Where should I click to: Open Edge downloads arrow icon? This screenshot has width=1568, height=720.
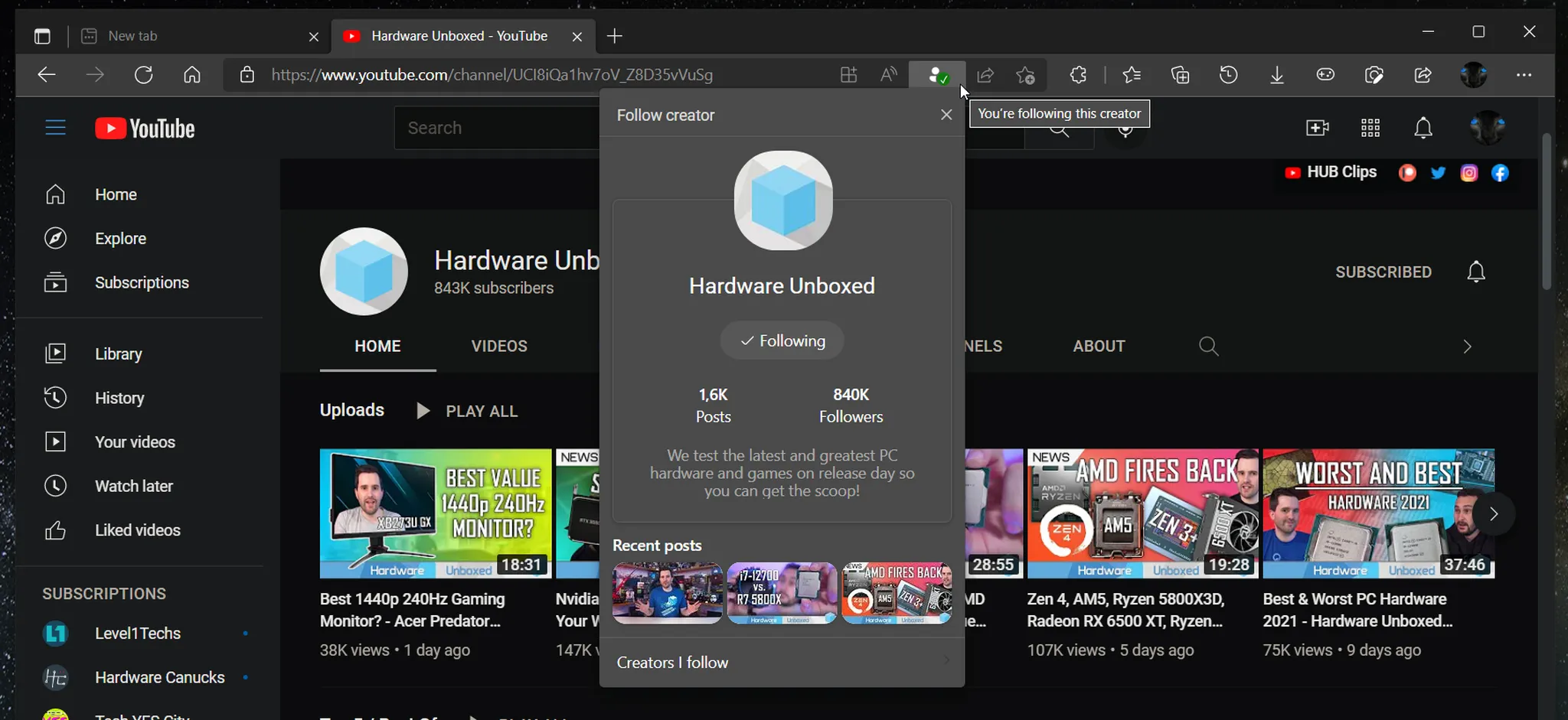click(x=1276, y=75)
